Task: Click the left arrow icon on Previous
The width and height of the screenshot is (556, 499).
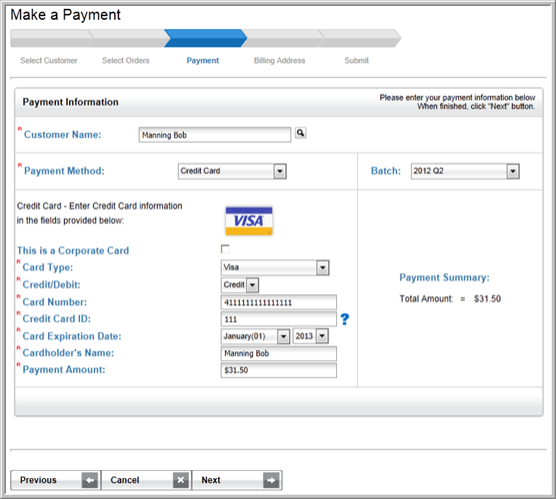Action: pyautogui.click(x=90, y=480)
